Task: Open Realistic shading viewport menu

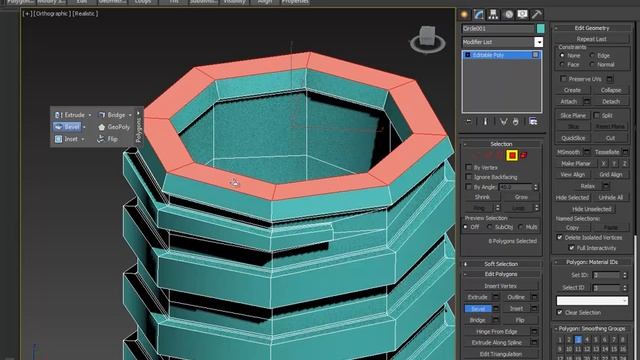Action: (x=85, y=13)
